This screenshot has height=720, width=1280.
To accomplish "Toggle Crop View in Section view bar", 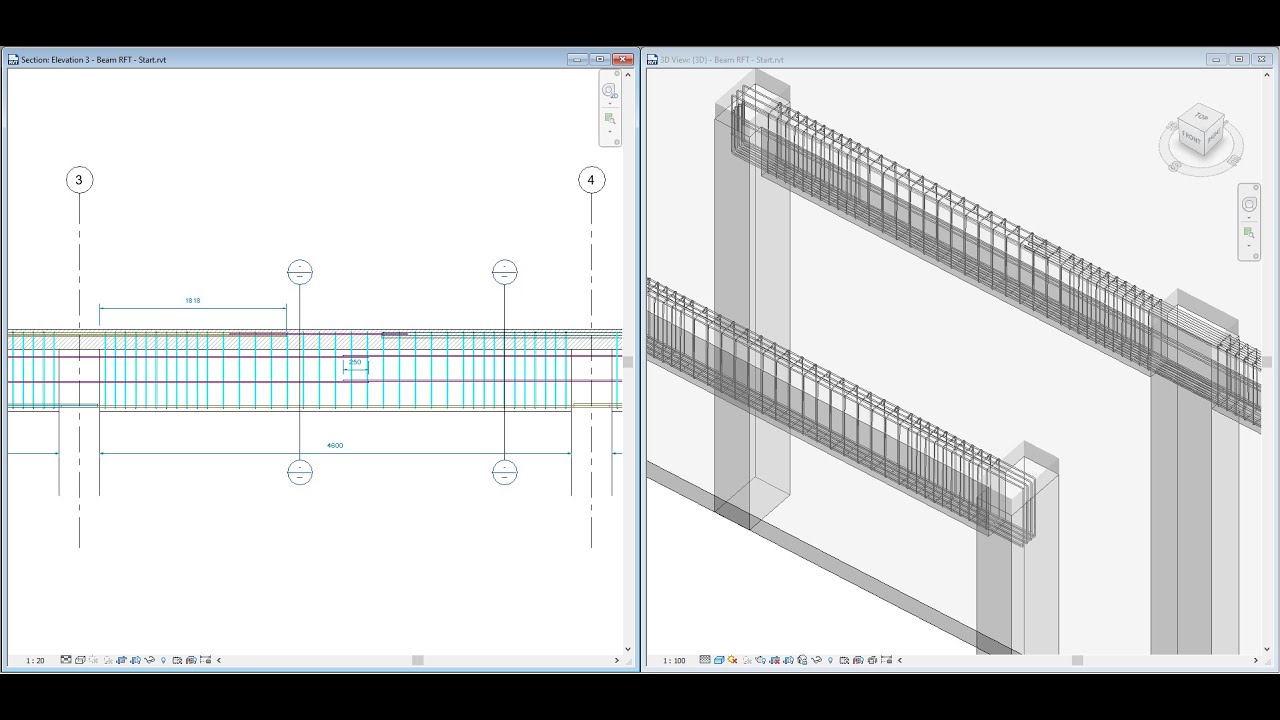I will tap(122, 660).
